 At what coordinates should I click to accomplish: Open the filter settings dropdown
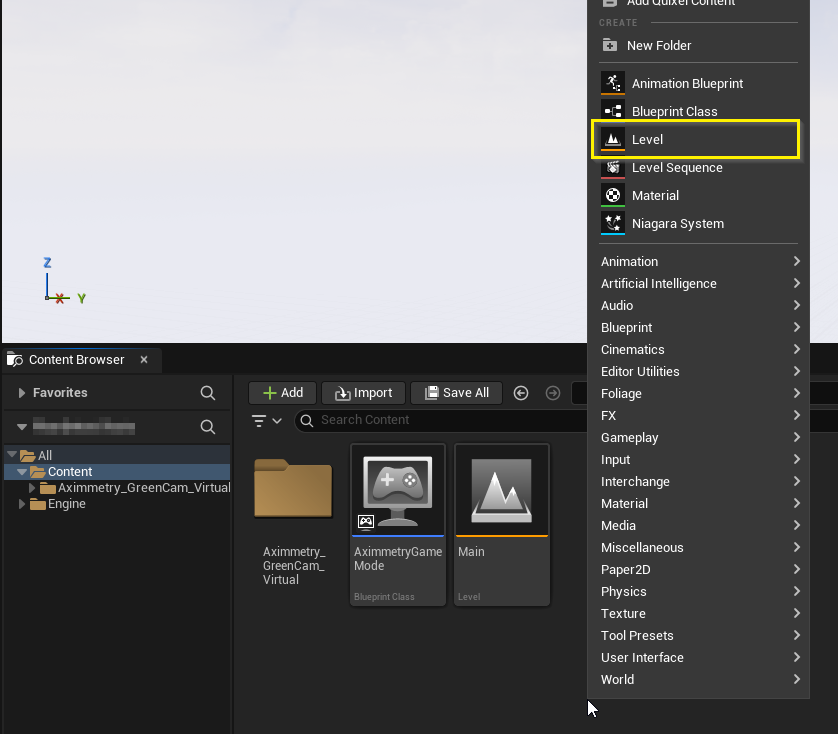pos(266,421)
